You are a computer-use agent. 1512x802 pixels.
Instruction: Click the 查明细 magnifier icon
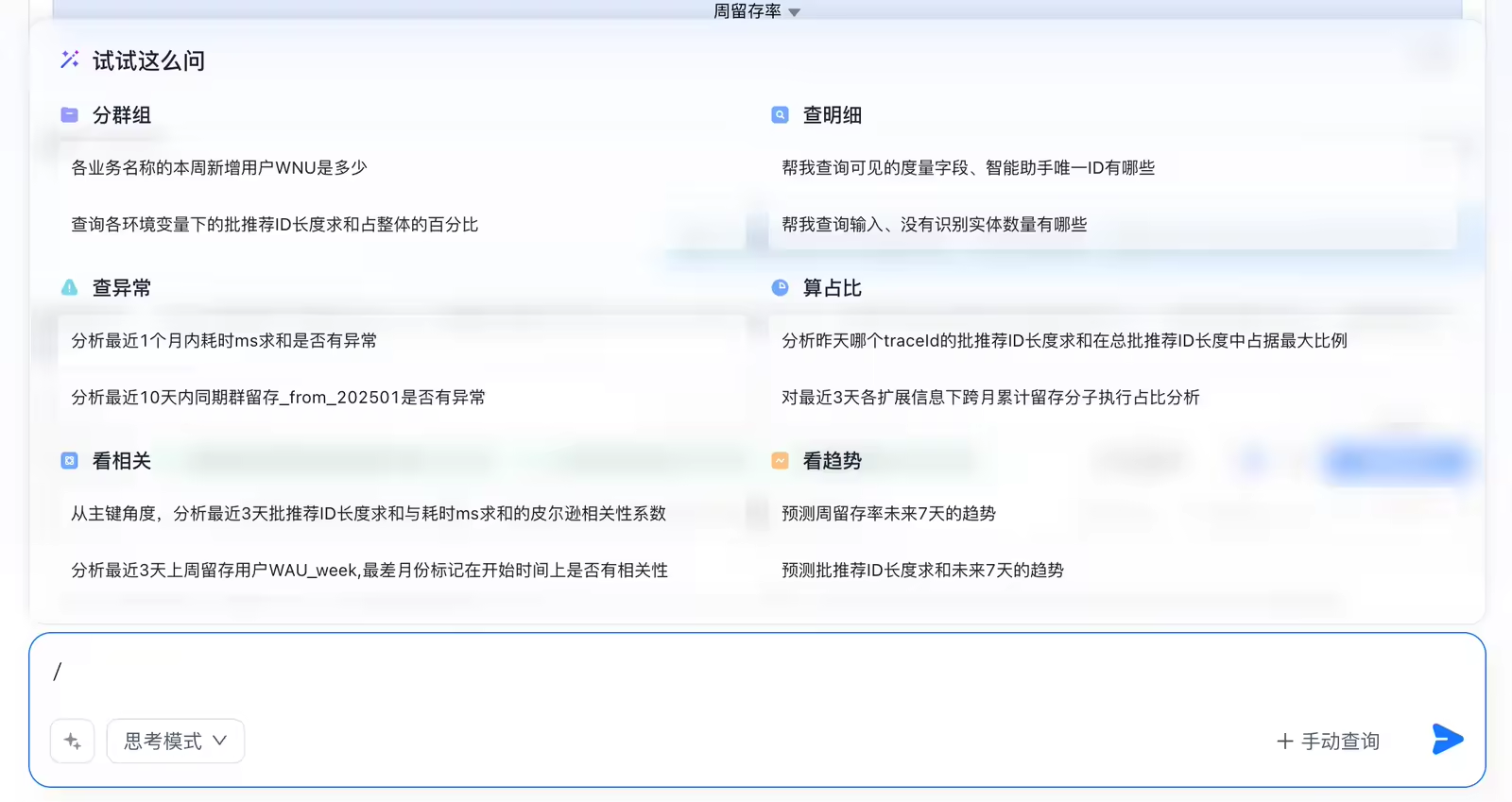pos(780,115)
